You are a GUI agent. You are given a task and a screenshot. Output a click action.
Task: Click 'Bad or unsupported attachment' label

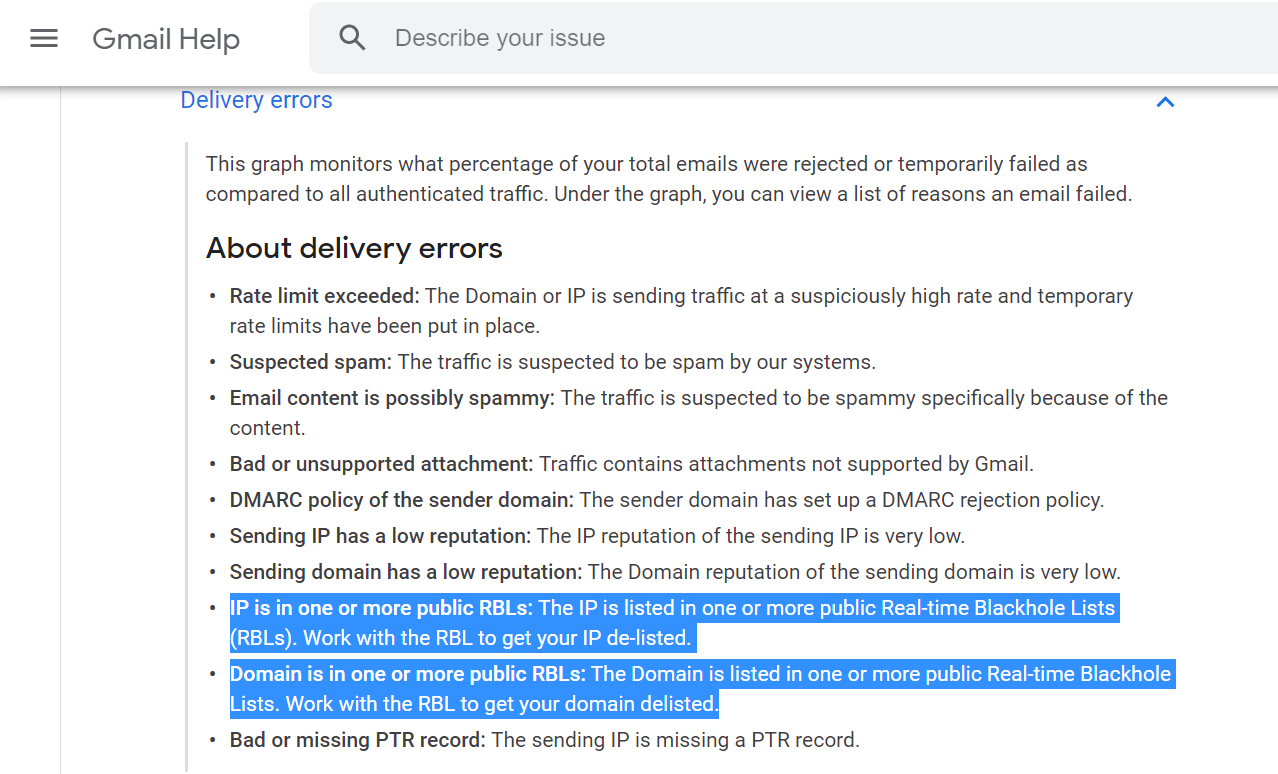tap(381, 464)
